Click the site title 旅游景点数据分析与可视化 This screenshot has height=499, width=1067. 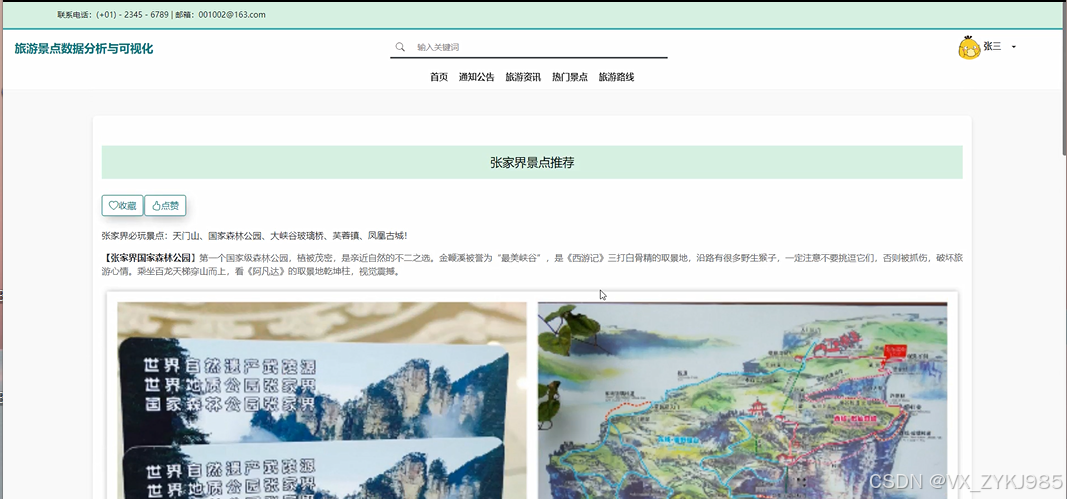(x=84, y=48)
